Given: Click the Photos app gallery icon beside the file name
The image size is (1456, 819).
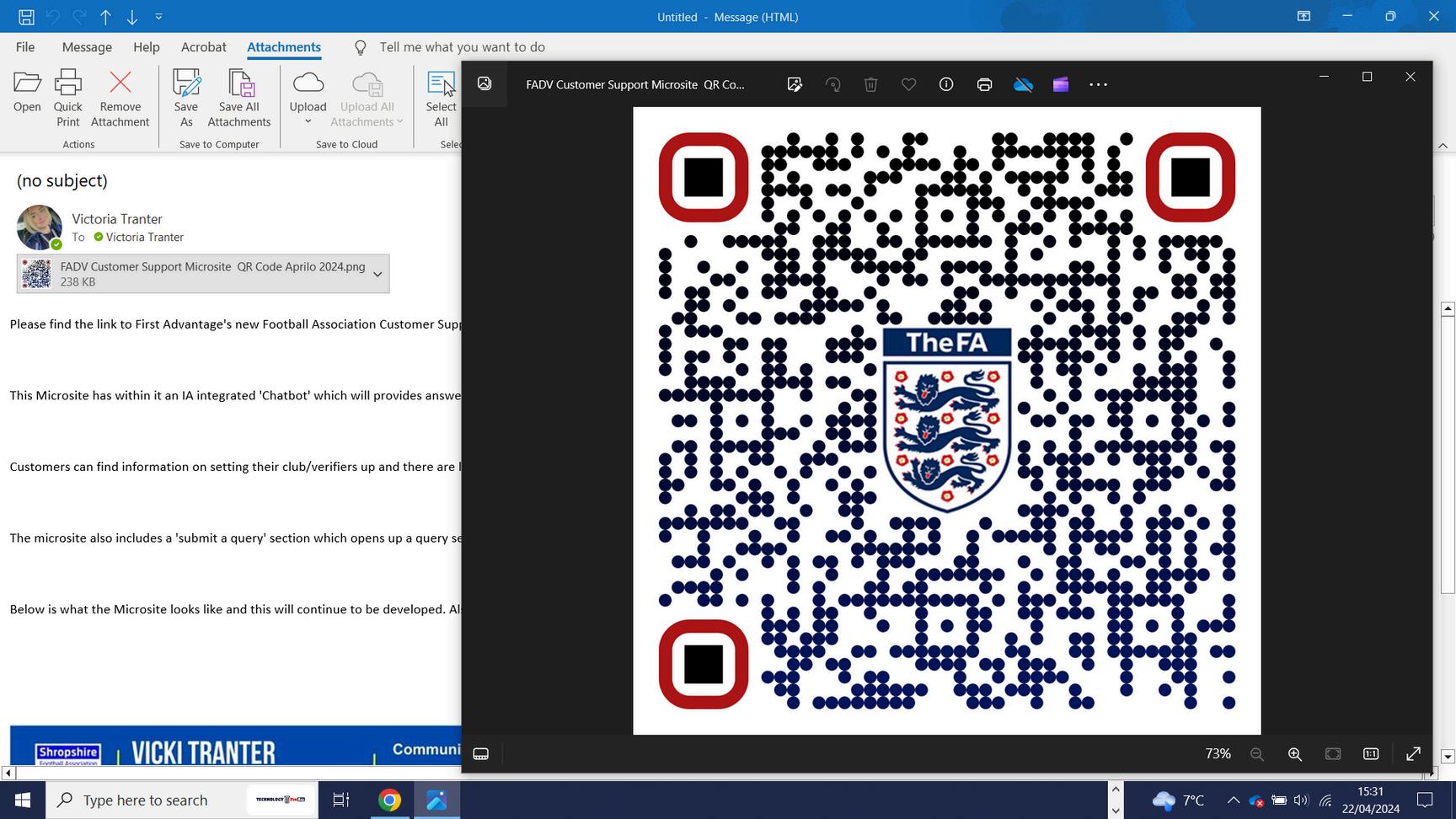Looking at the screenshot, I should tap(484, 84).
